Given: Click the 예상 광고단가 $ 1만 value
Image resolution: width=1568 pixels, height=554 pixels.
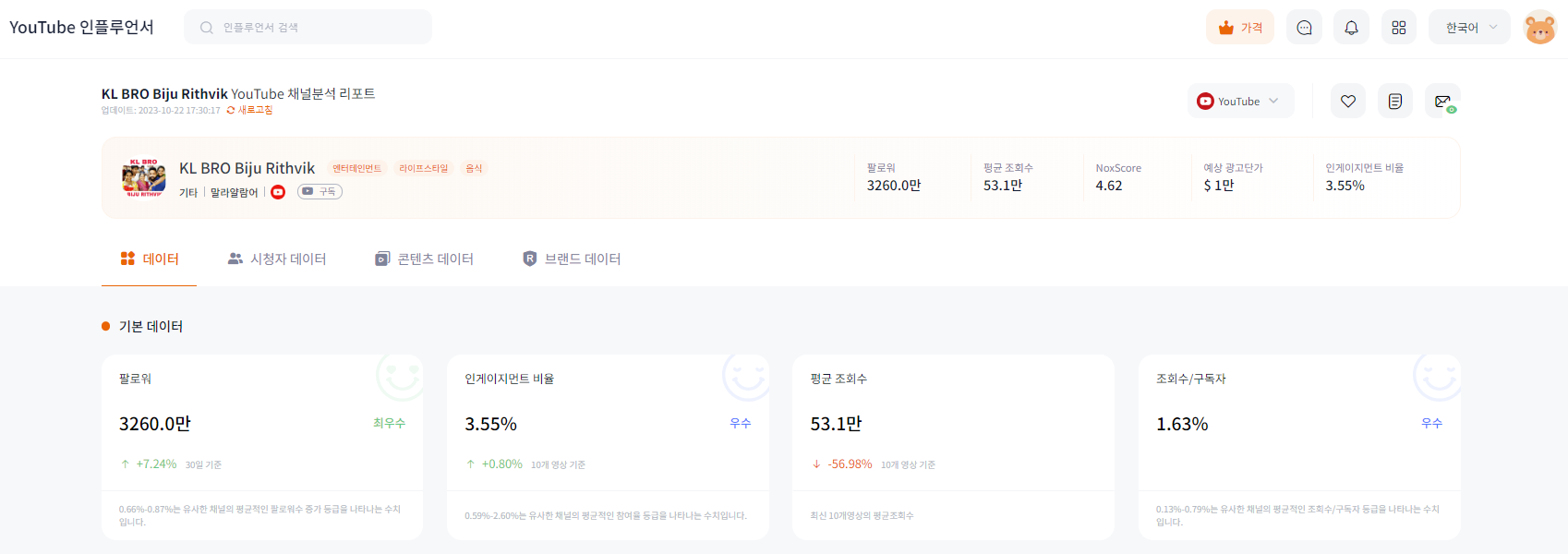Looking at the screenshot, I should click(x=1219, y=186).
